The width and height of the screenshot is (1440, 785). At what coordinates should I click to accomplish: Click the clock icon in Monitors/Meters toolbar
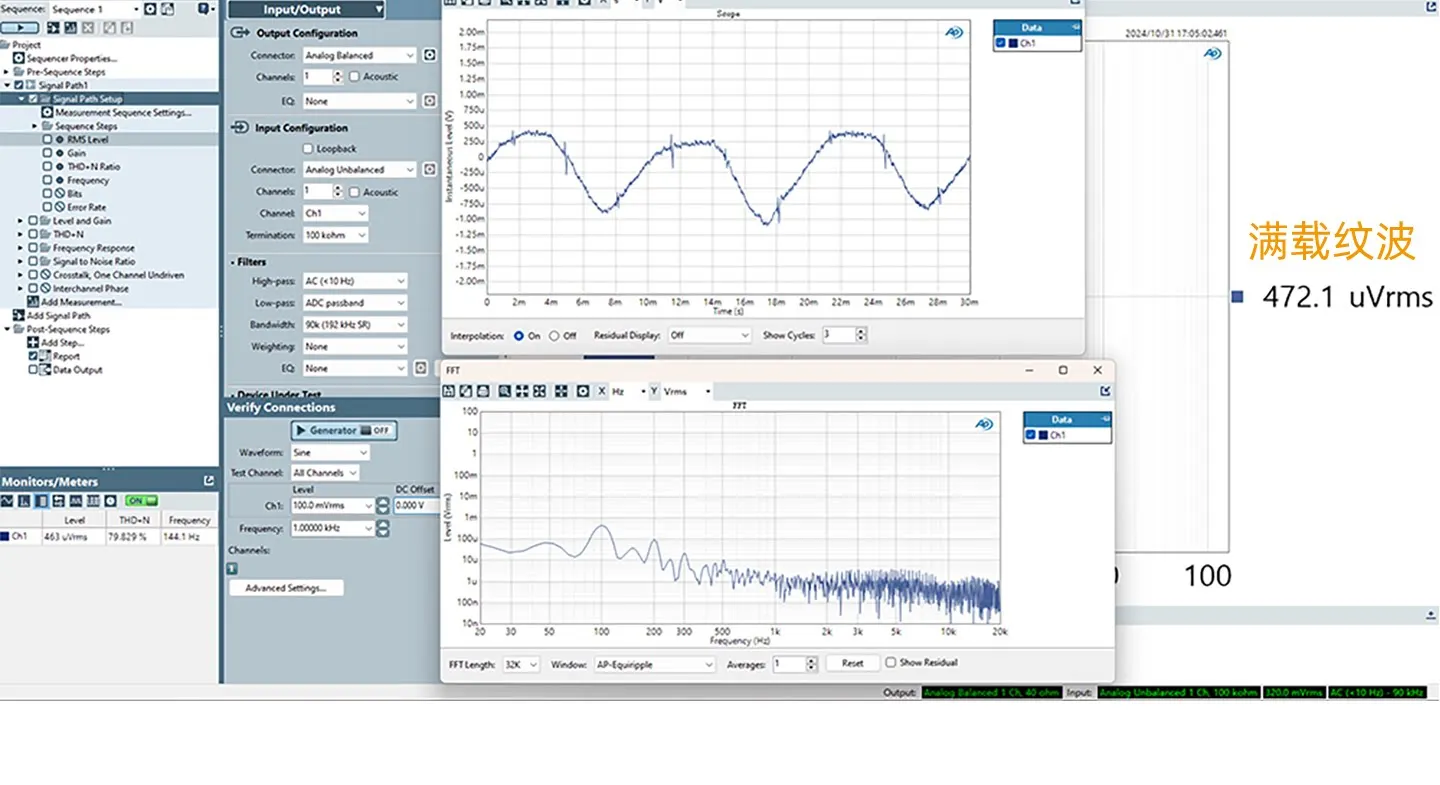(x=111, y=500)
